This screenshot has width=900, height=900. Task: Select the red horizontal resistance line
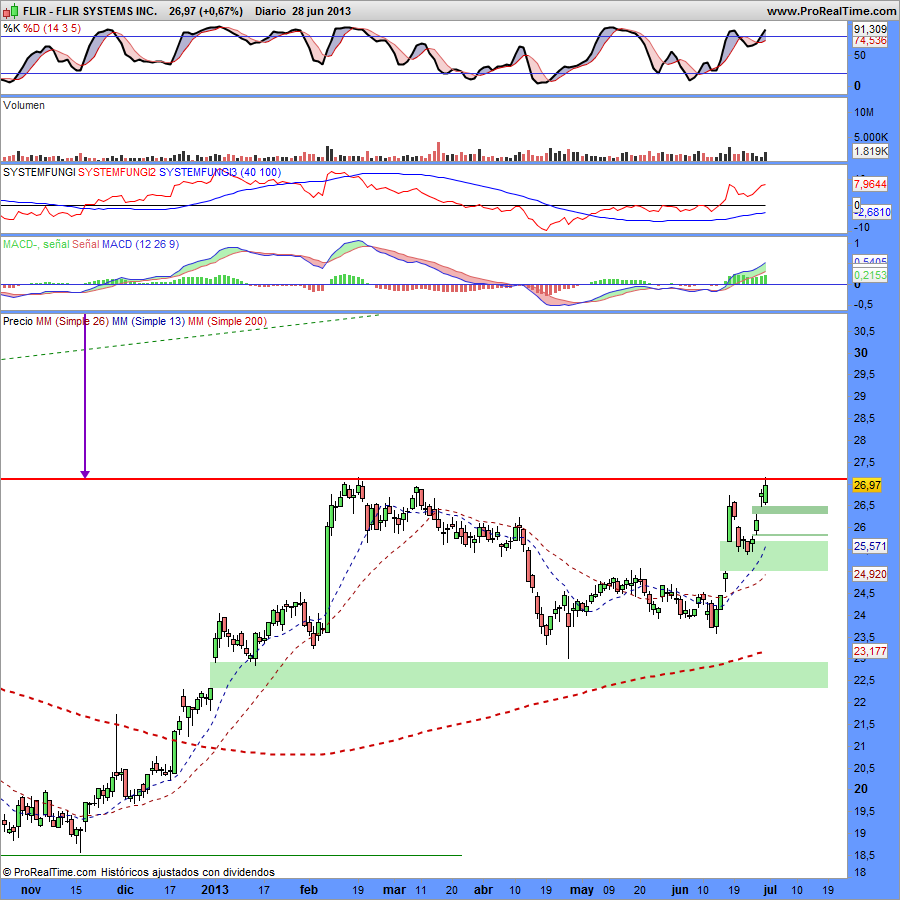424,478
